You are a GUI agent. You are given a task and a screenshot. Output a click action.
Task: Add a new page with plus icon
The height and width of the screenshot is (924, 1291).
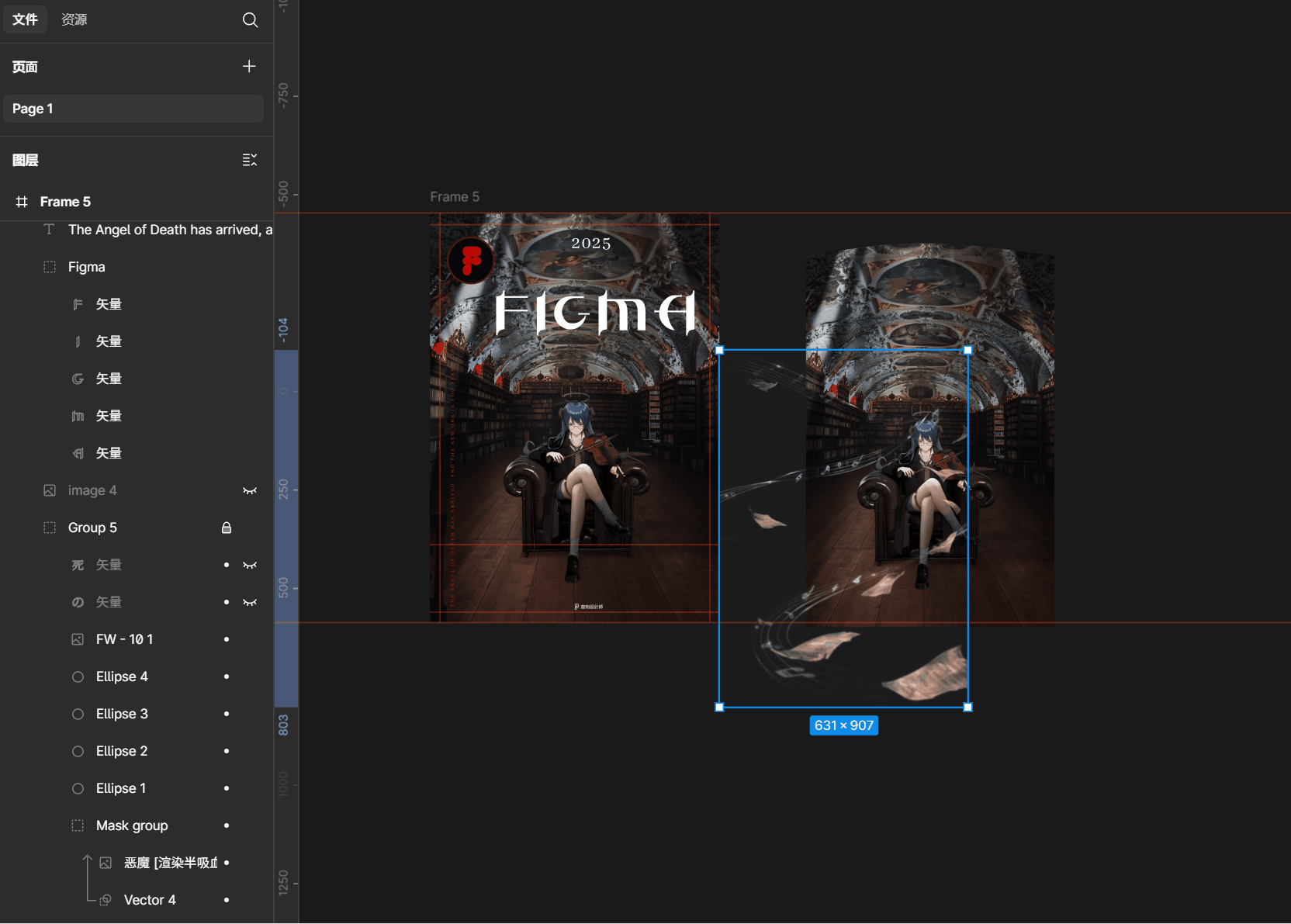249,67
